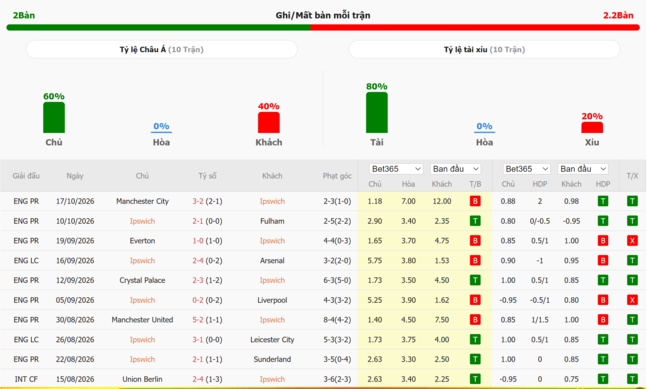The image size is (650, 389).
Task: Click green segment of goals progress bar
Action: pyautogui.click(x=158, y=27)
